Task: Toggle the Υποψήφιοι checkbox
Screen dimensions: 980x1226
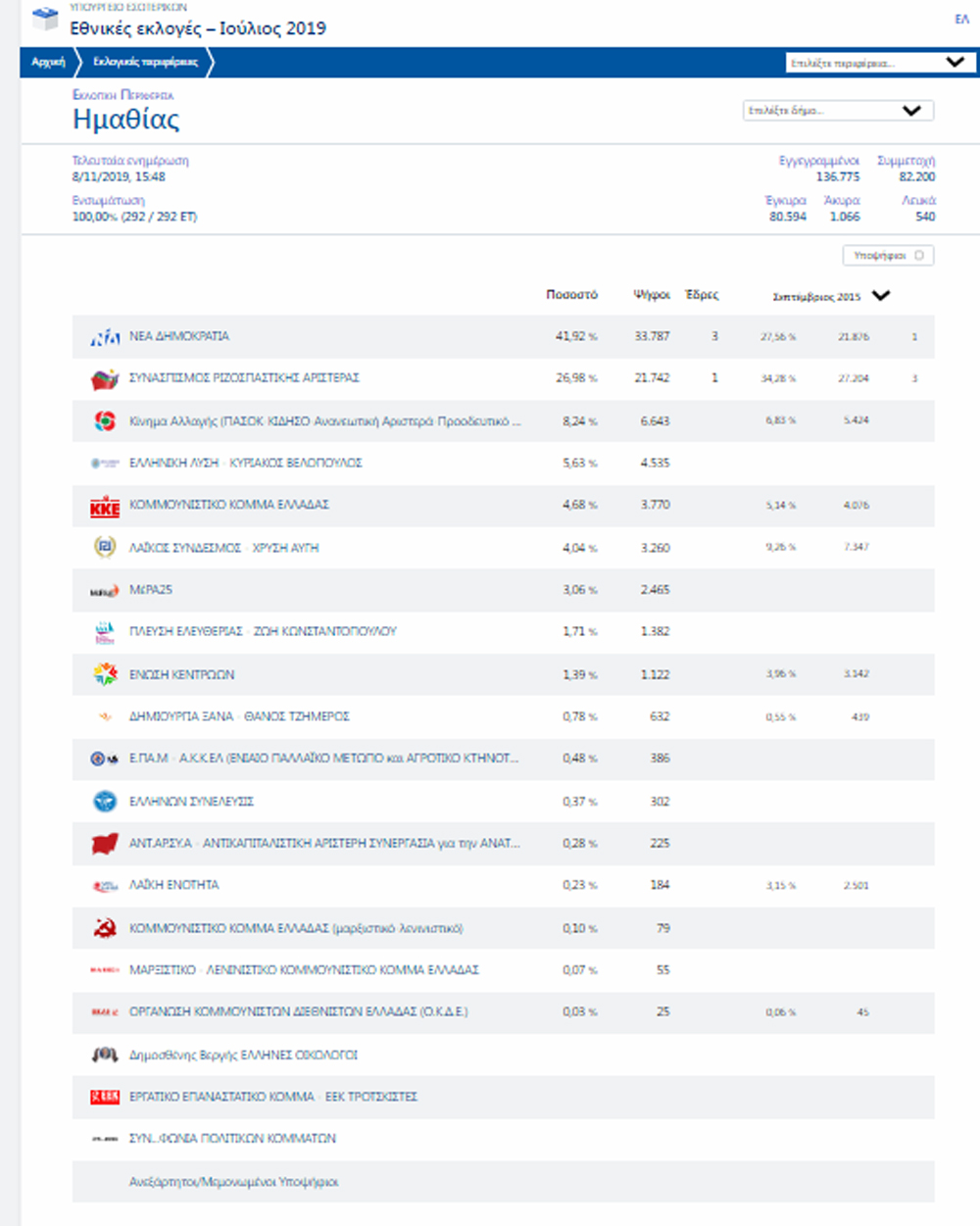Action: click(x=918, y=256)
